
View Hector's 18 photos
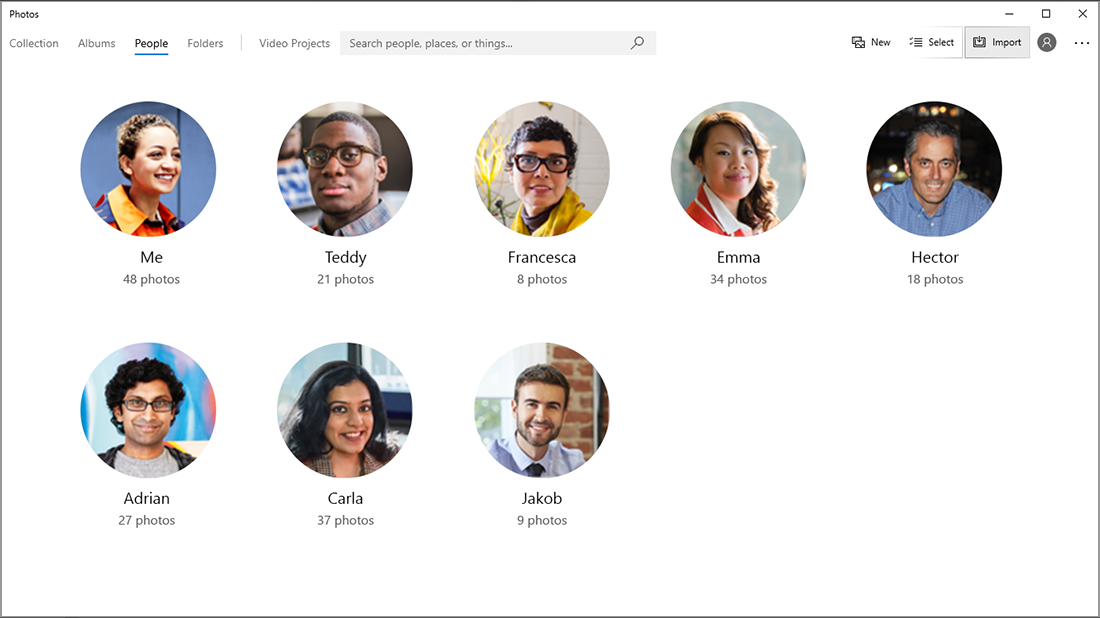[x=934, y=168]
